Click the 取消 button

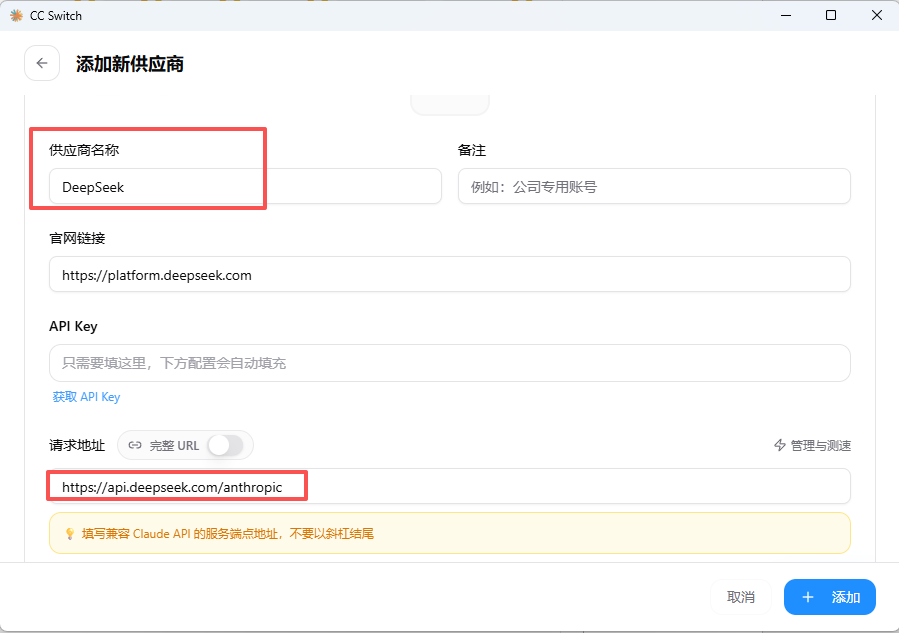point(741,597)
